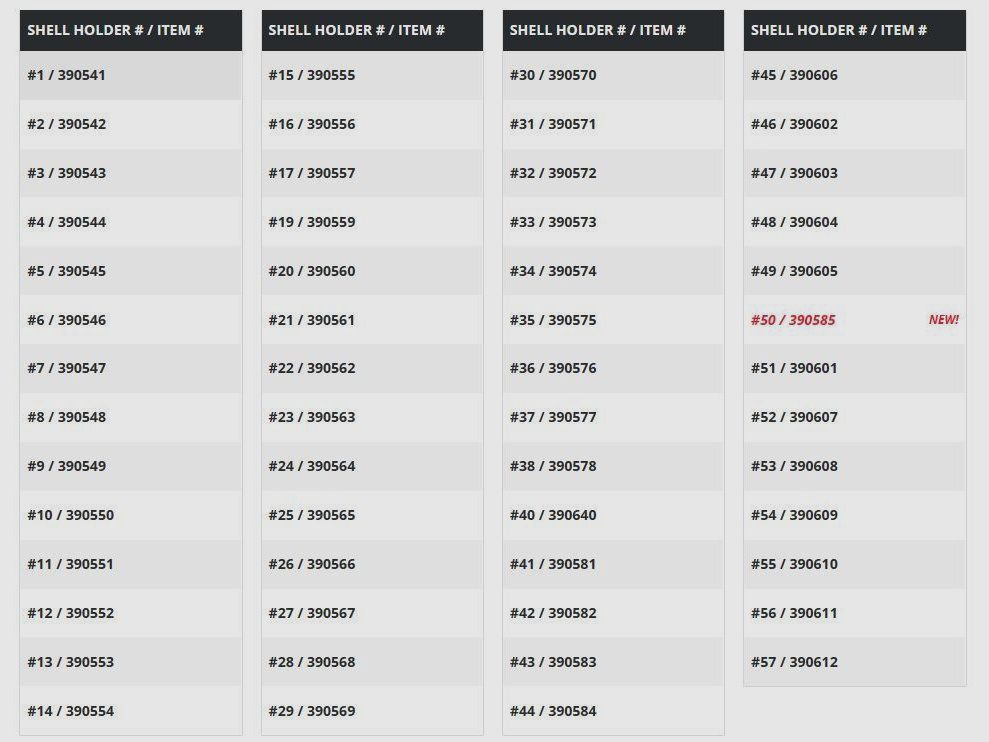Pick row #51 / 390601
The width and height of the screenshot is (989, 742).
click(855, 368)
